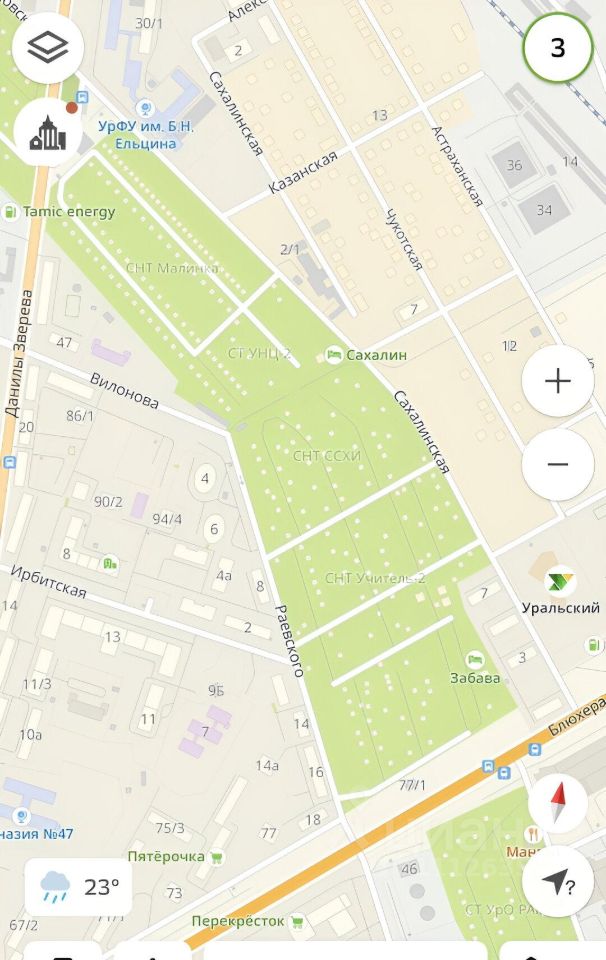
Task: Select the Гимназия №47 school marker
Action: [x=22, y=816]
